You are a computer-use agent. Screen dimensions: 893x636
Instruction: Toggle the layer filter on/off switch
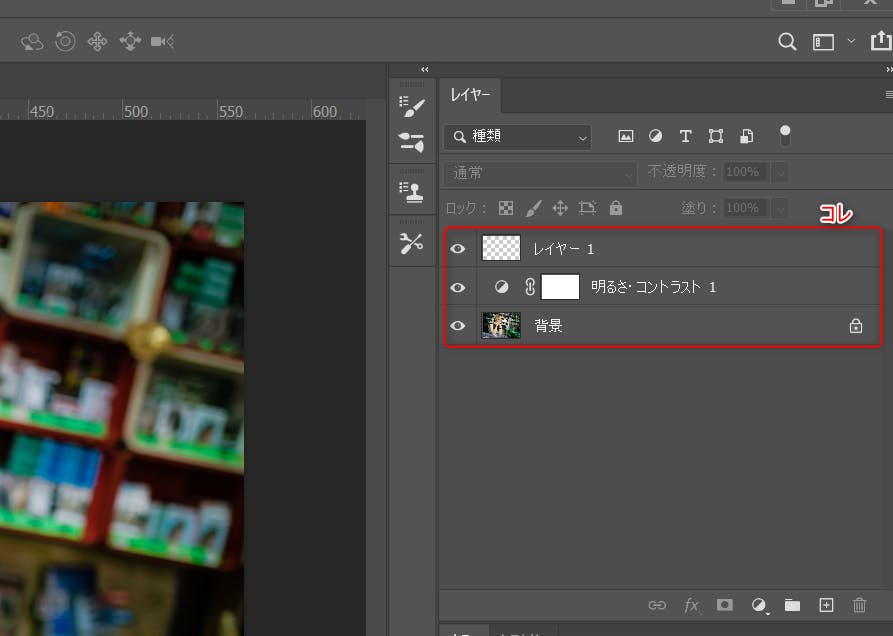785,134
